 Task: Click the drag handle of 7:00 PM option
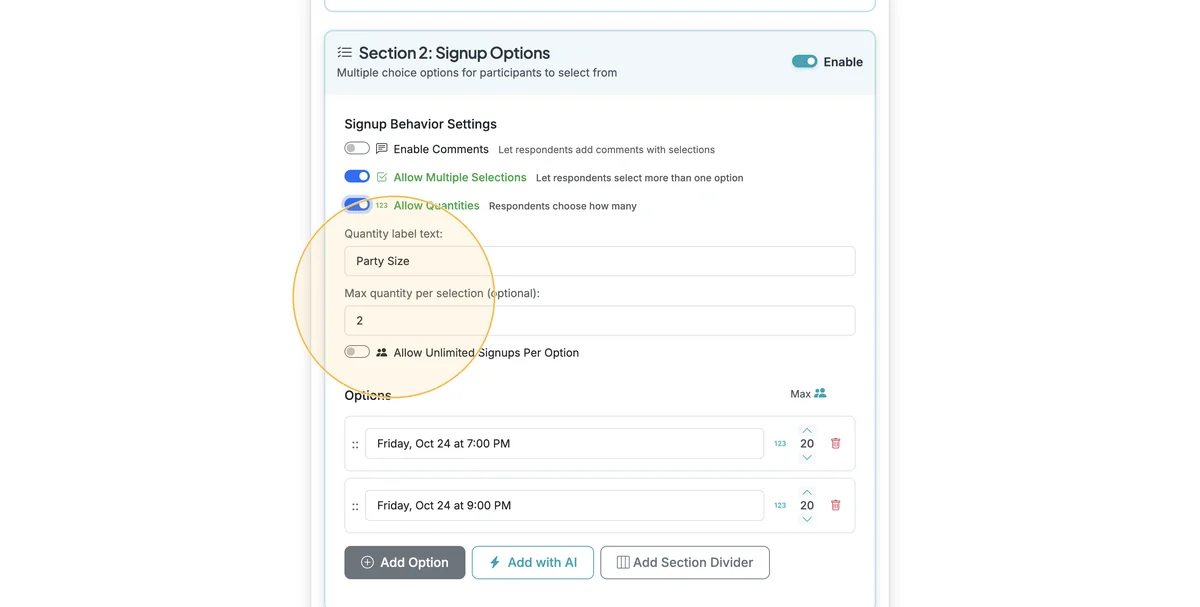355,444
